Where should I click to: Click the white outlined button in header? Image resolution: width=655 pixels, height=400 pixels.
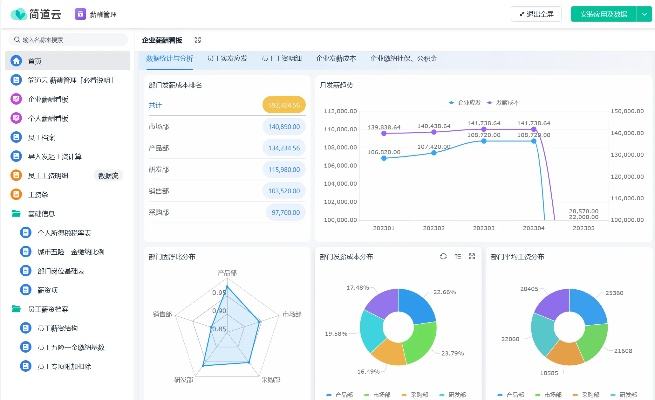tap(535, 14)
